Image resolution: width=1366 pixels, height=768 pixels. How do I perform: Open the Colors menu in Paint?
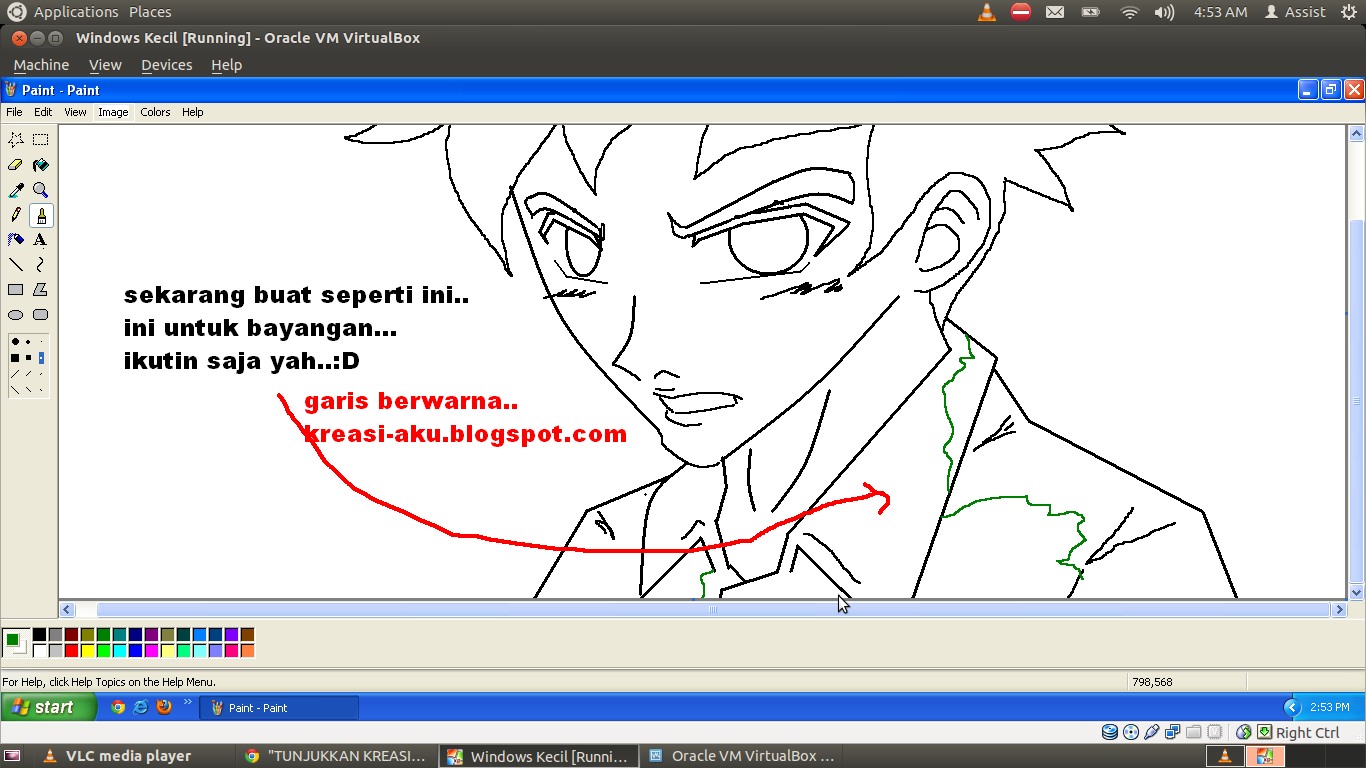pyautogui.click(x=155, y=112)
